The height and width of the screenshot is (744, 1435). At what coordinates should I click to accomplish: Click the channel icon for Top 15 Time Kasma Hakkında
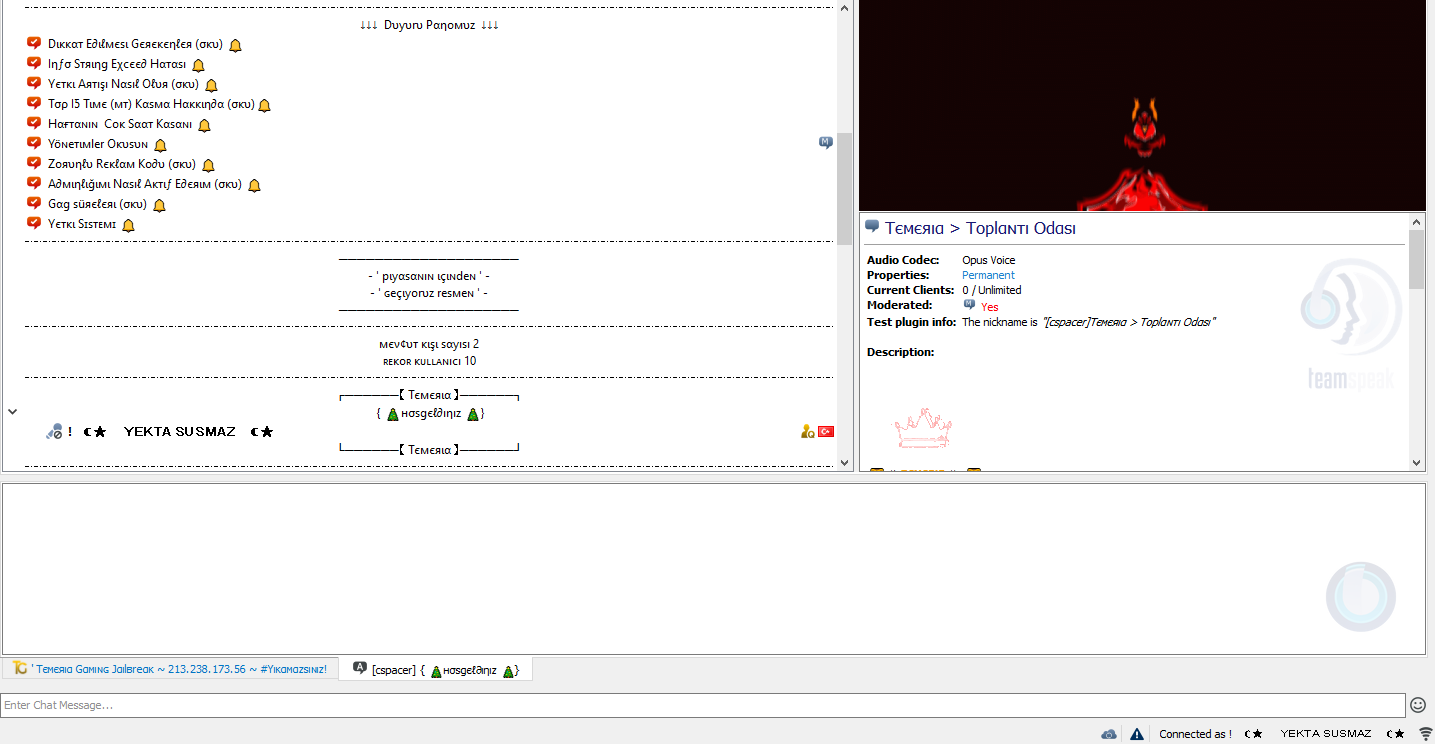coord(34,104)
